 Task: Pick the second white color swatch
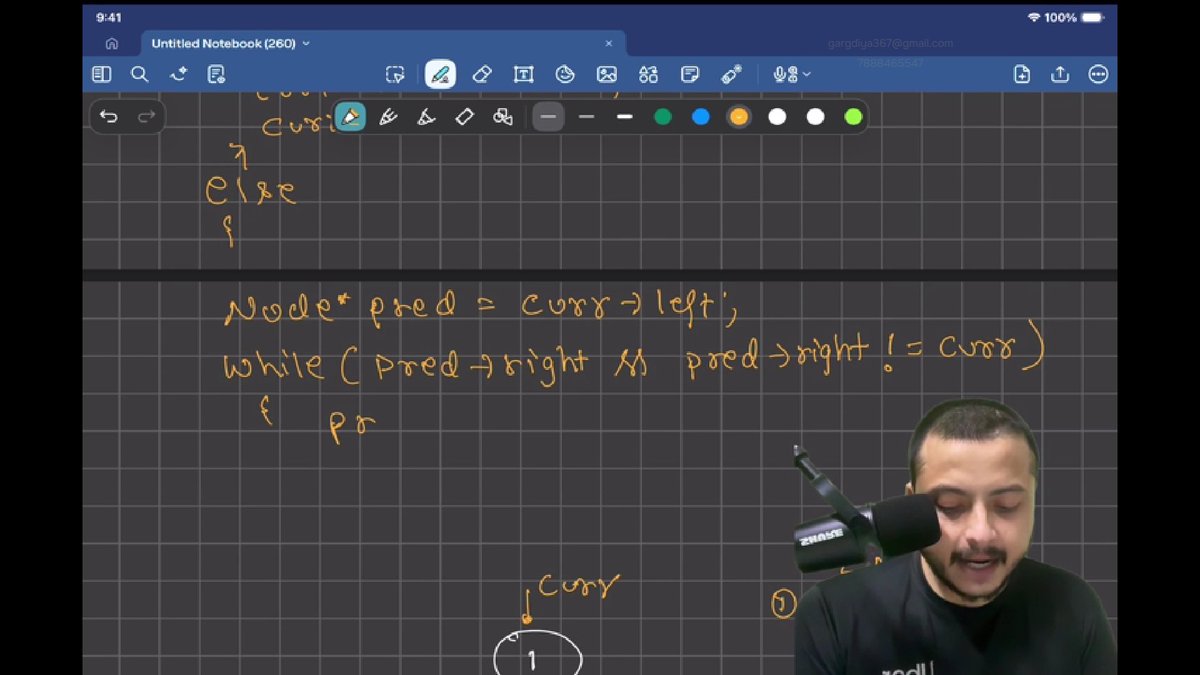coord(815,117)
